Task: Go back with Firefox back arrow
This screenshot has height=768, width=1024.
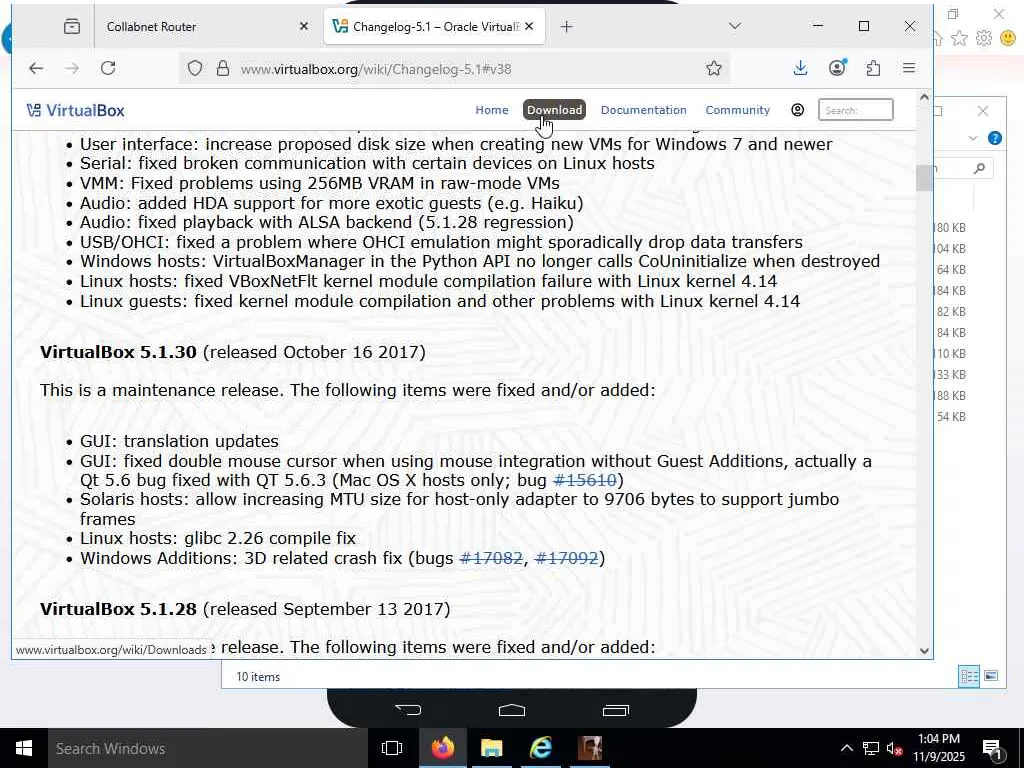Action: click(x=36, y=68)
